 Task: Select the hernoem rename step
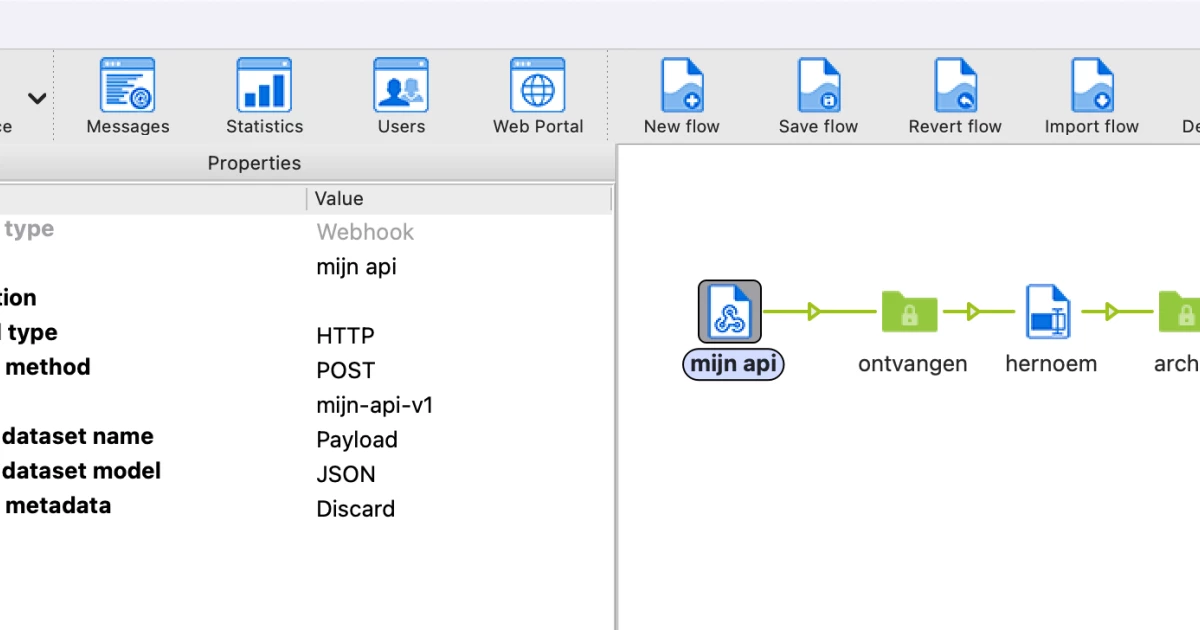[1048, 312]
